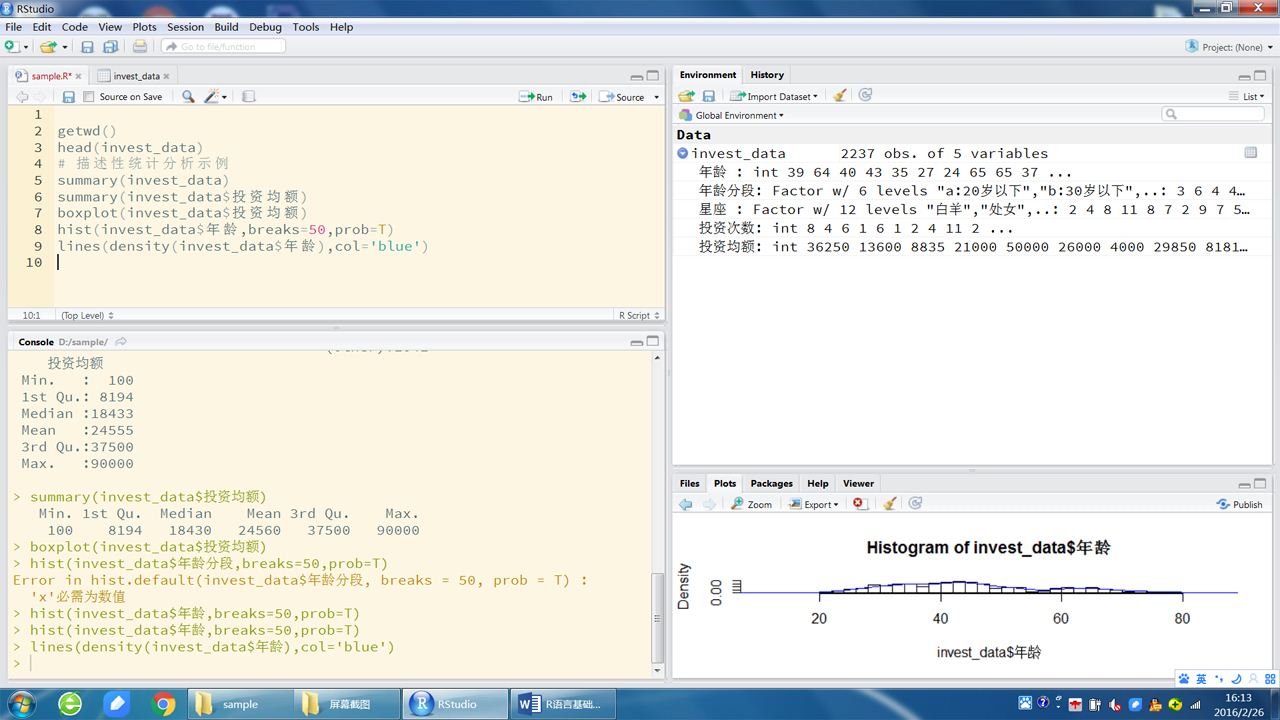Viewport: 1280px width, 720px height.
Task: Click the Print icon in main toolbar
Action: (140, 47)
